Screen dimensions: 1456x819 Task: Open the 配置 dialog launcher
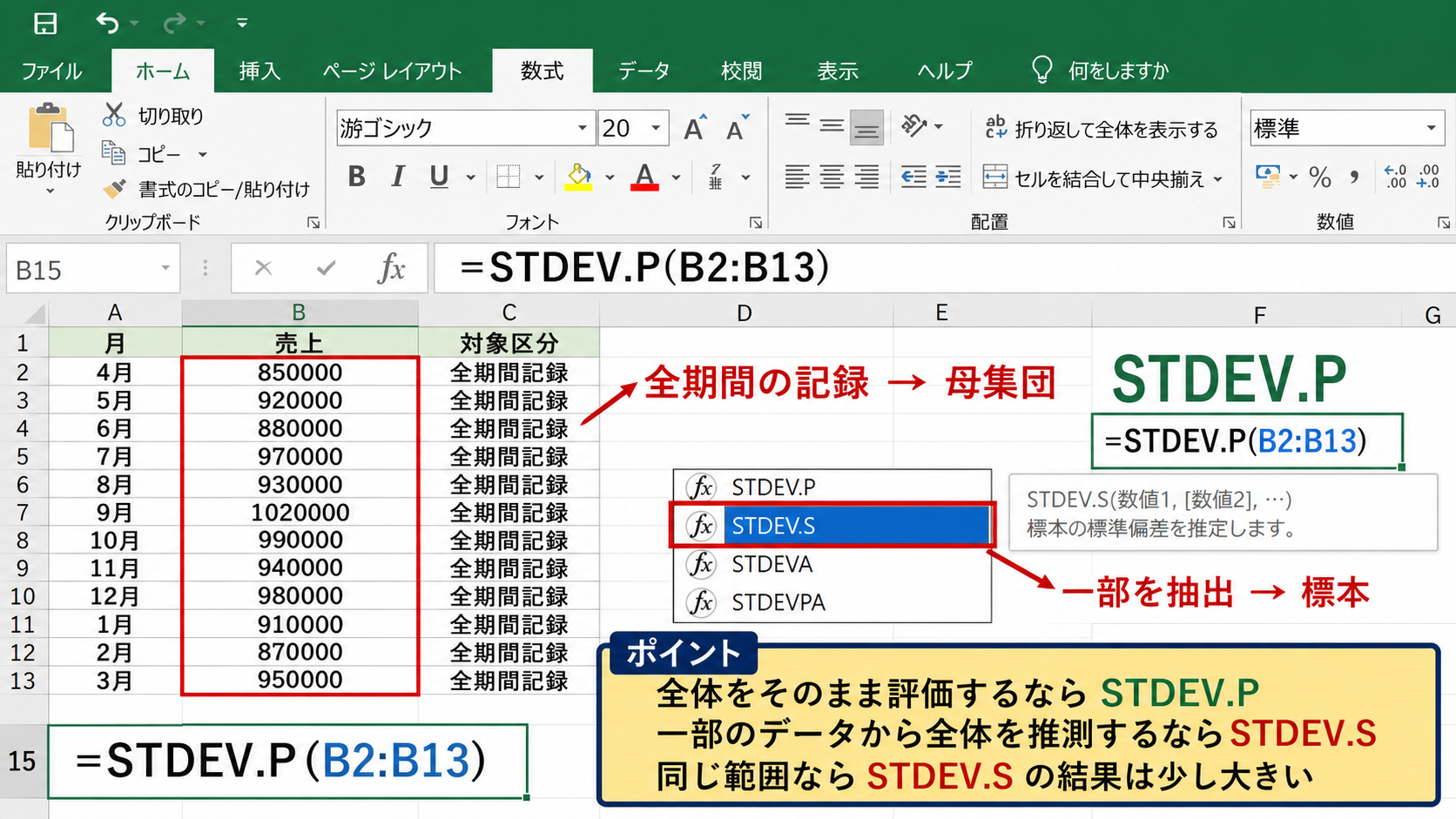[x=1229, y=224]
